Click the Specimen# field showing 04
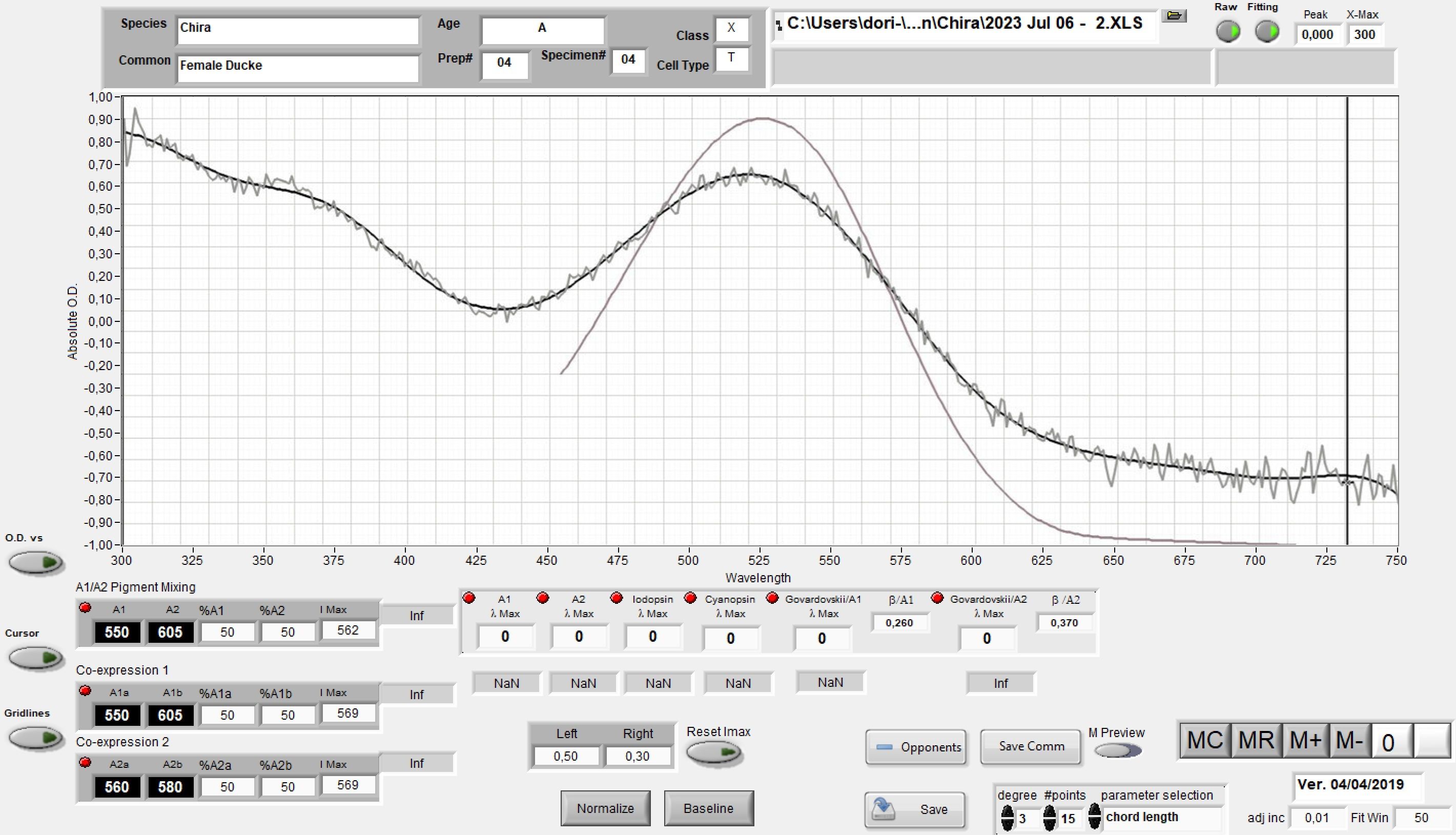The image size is (1456, 835). (x=628, y=60)
